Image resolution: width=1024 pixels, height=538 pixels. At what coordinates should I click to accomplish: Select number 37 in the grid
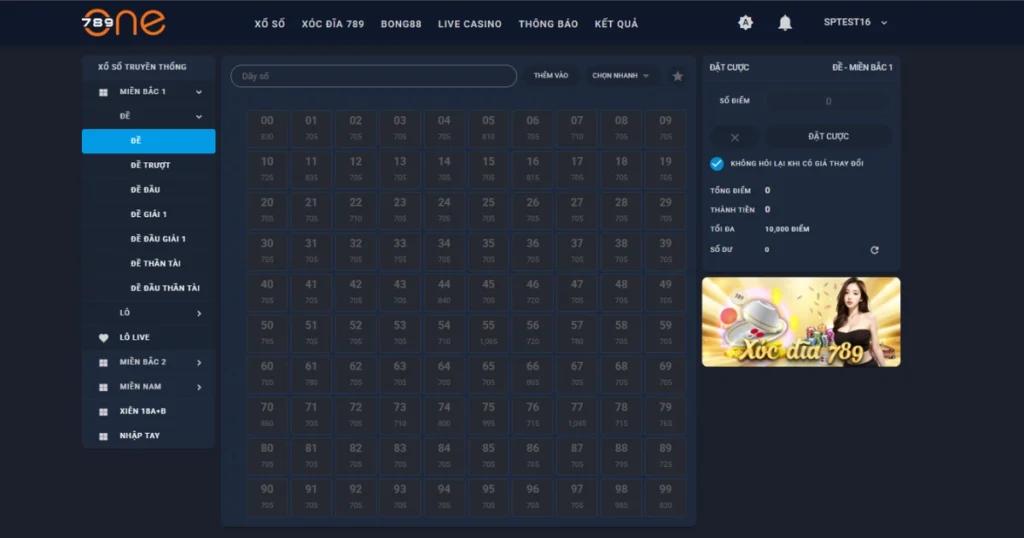[x=577, y=251]
